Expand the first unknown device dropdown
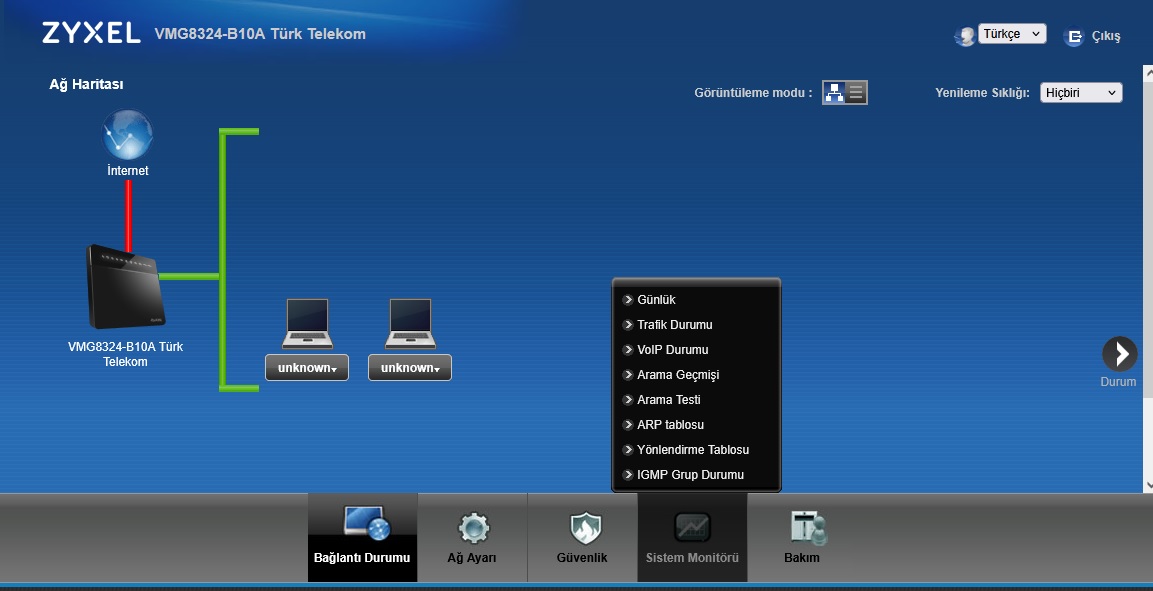 coord(307,368)
